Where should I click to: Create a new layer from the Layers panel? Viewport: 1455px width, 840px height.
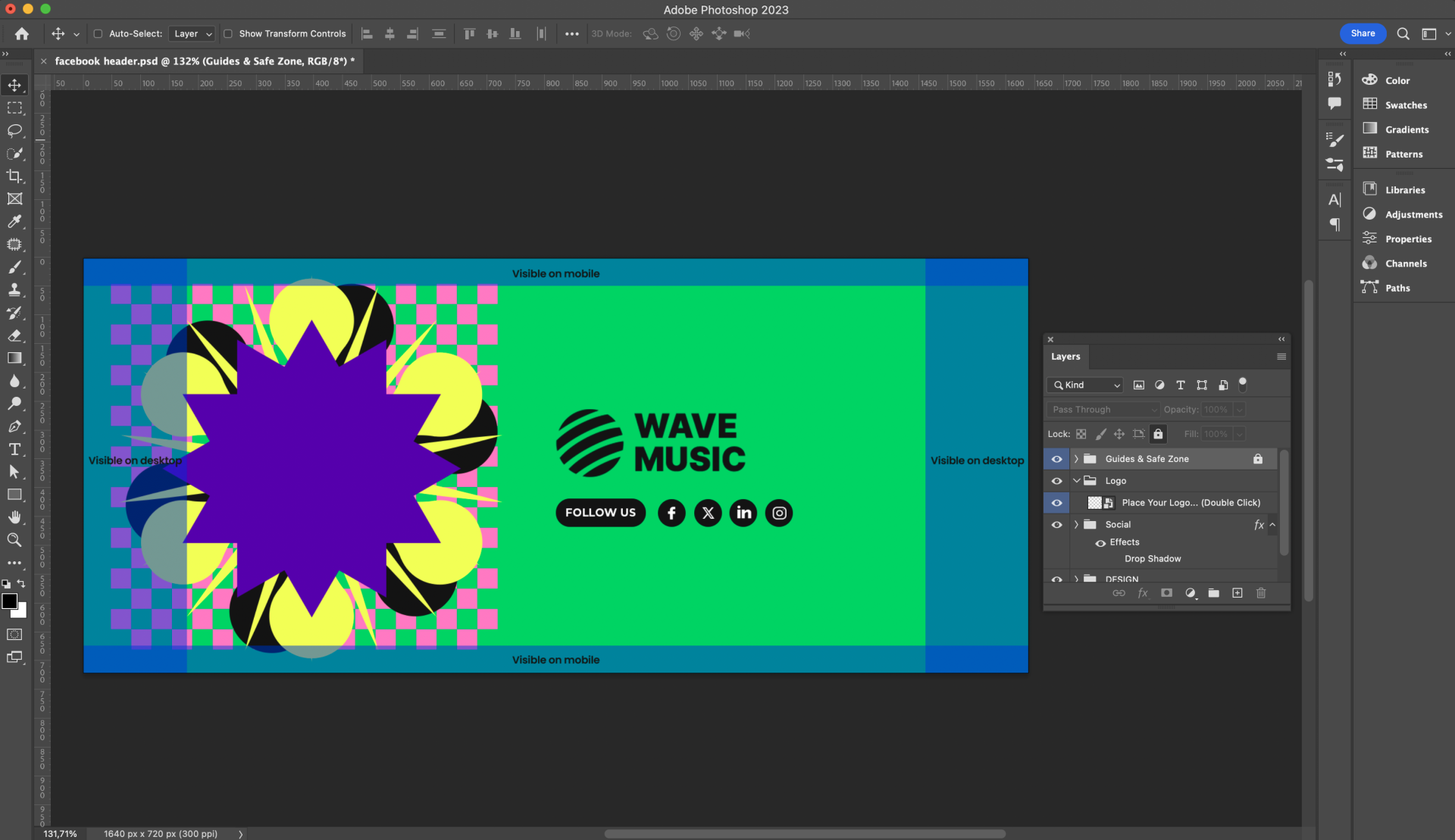tap(1238, 593)
